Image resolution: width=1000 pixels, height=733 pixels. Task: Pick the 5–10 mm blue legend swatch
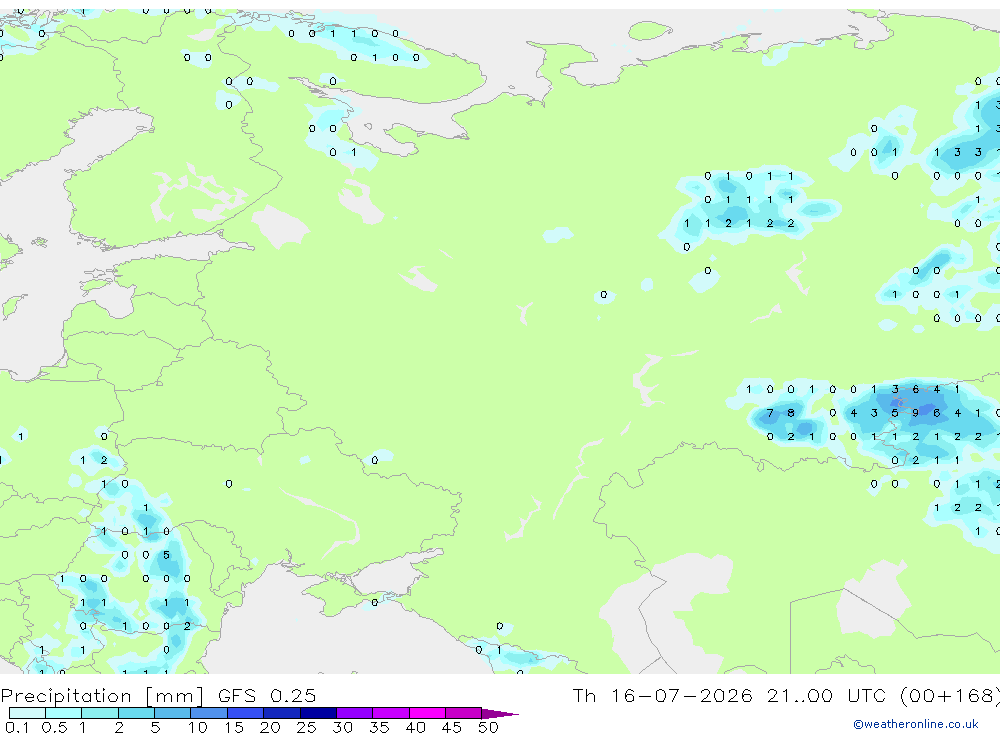coord(172,713)
